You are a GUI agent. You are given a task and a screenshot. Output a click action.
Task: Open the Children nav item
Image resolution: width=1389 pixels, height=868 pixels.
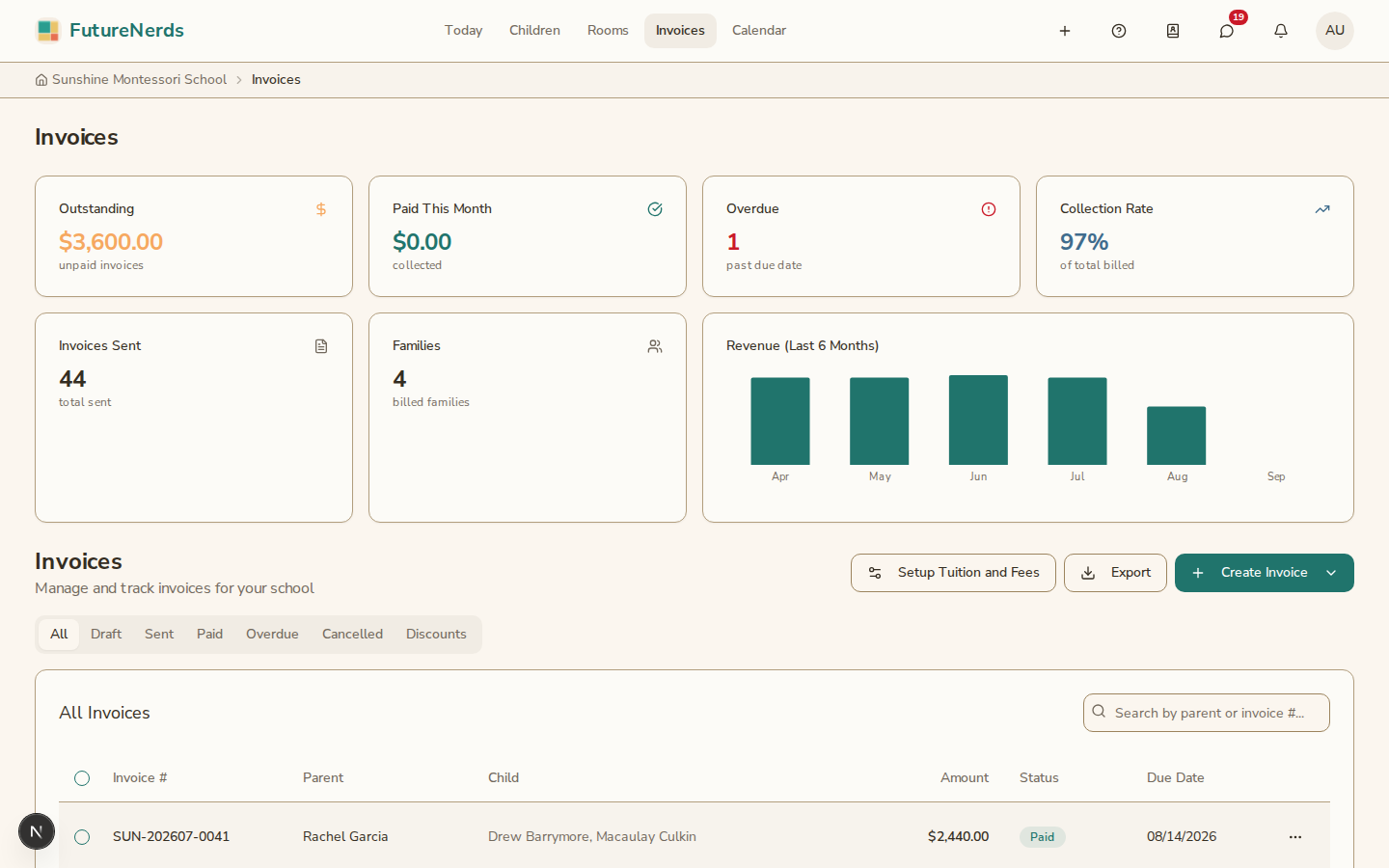coord(534,31)
